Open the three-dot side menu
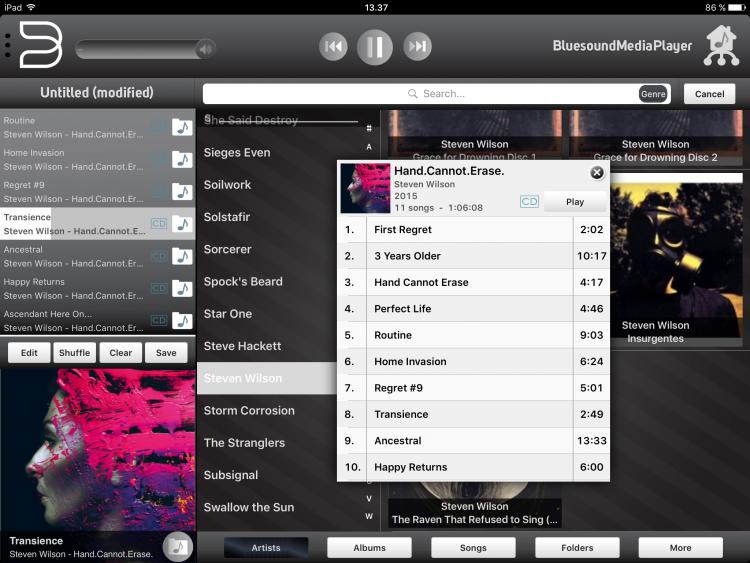750x563 pixels. (x=7, y=46)
